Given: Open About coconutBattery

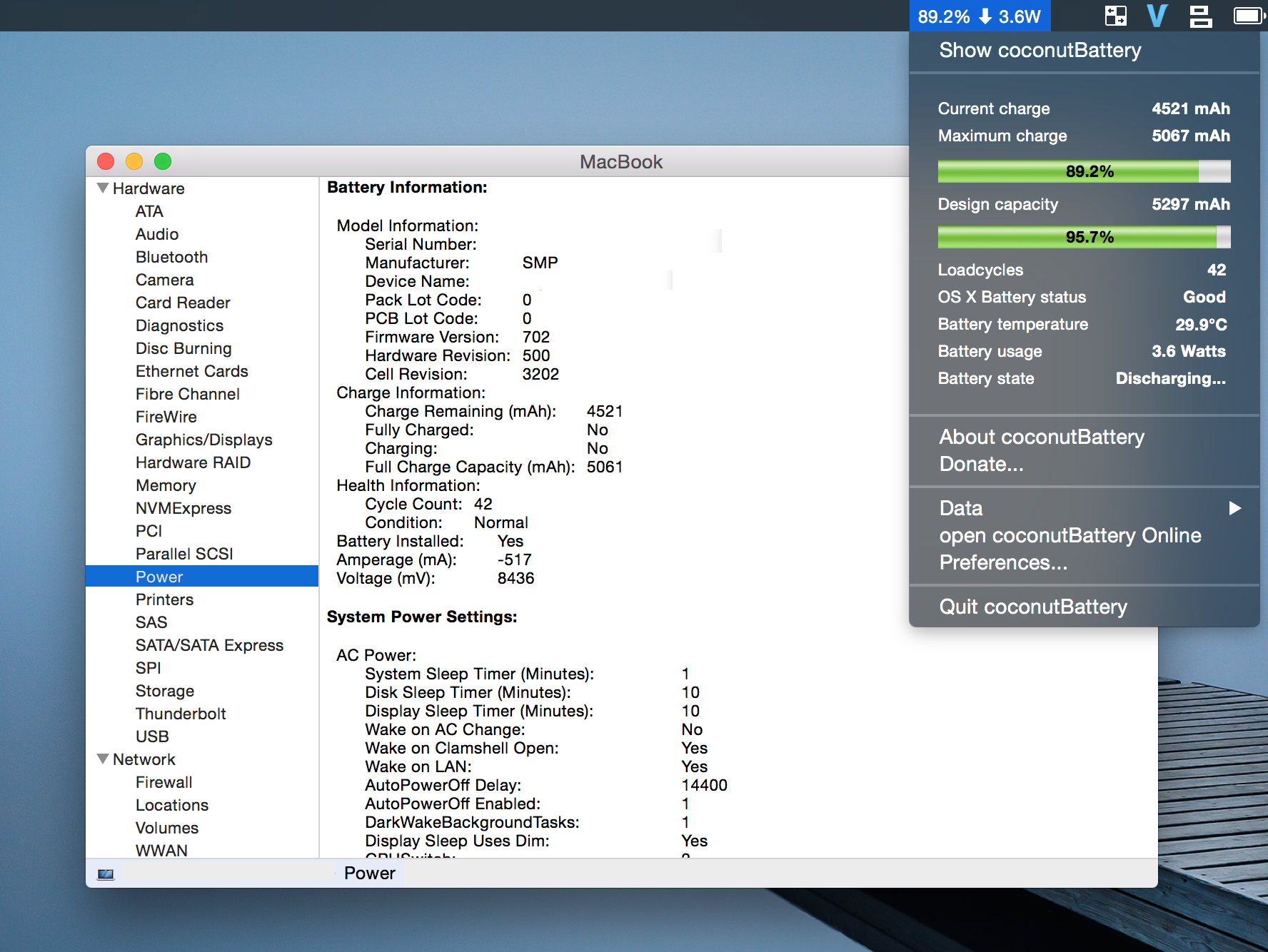Looking at the screenshot, I should tap(1042, 437).
